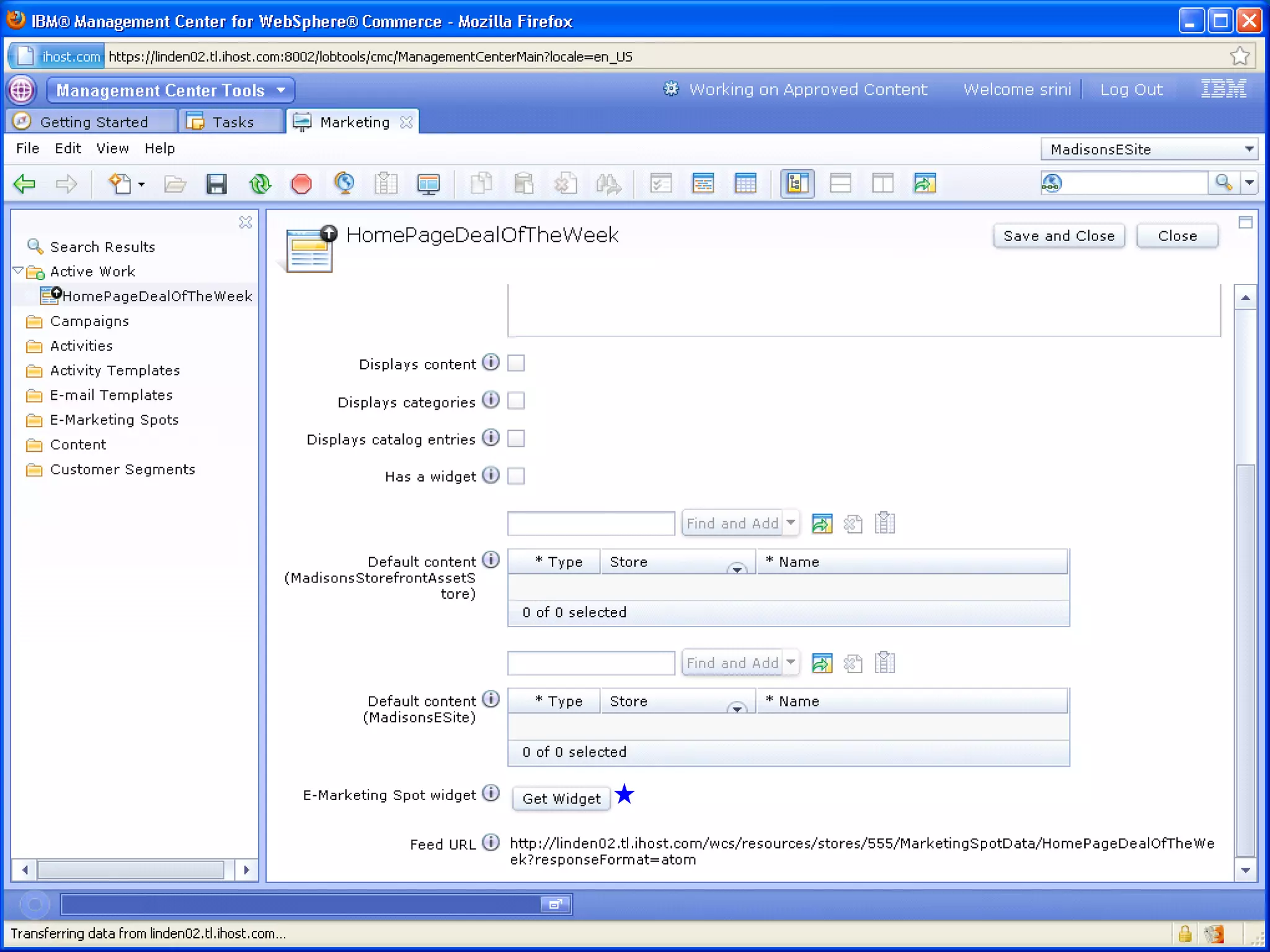Tick the Has a widget checkbox
This screenshot has width=1270, height=952.
pyautogui.click(x=516, y=476)
